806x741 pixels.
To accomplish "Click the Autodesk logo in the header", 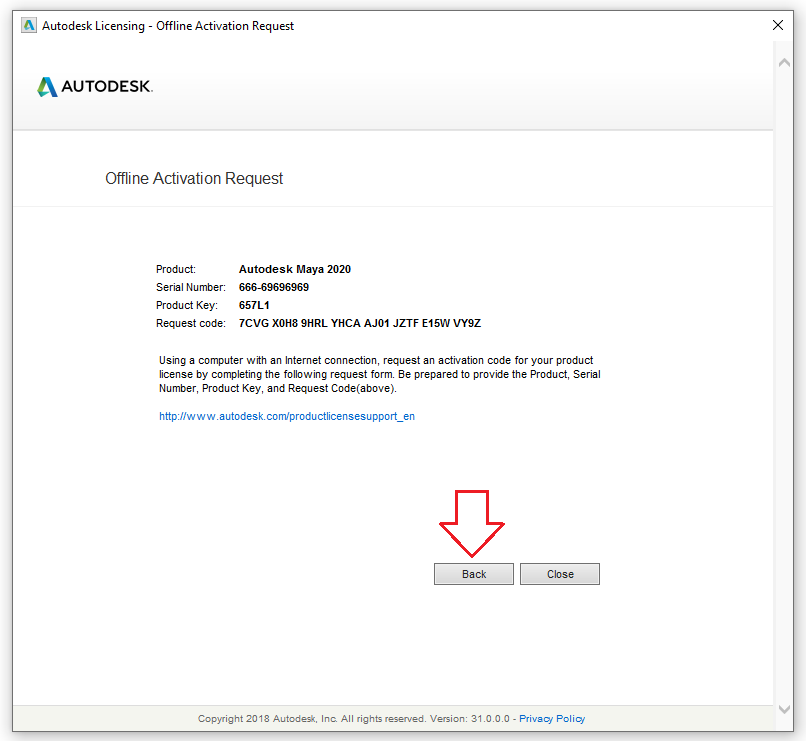I will tap(95, 86).
